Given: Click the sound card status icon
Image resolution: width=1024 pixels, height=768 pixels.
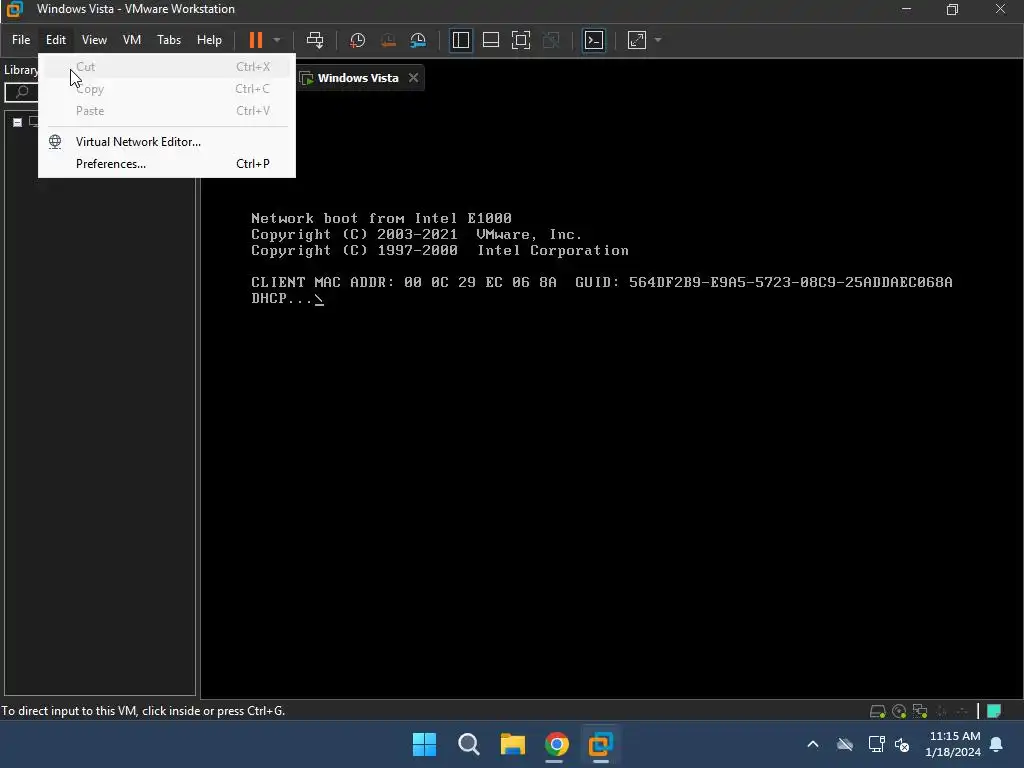Looking at the screenshot, I should (942, 711).
